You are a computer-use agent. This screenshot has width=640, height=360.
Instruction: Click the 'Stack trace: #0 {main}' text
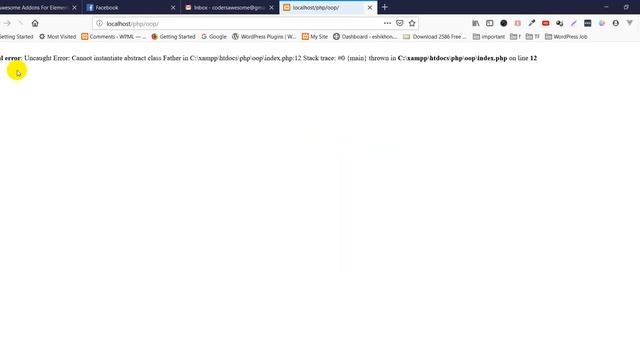point(335,58)
